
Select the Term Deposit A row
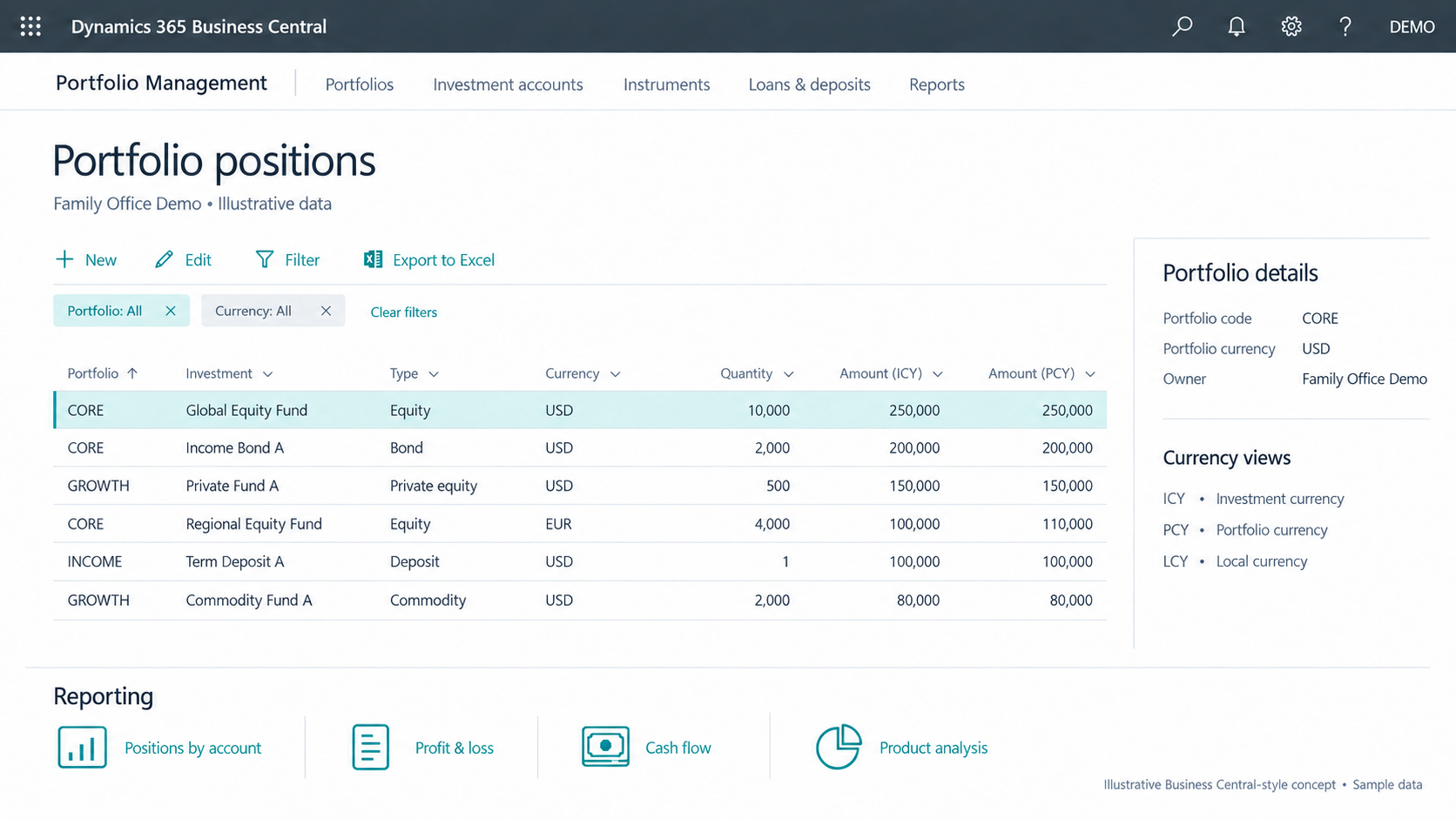click(580, 561)
